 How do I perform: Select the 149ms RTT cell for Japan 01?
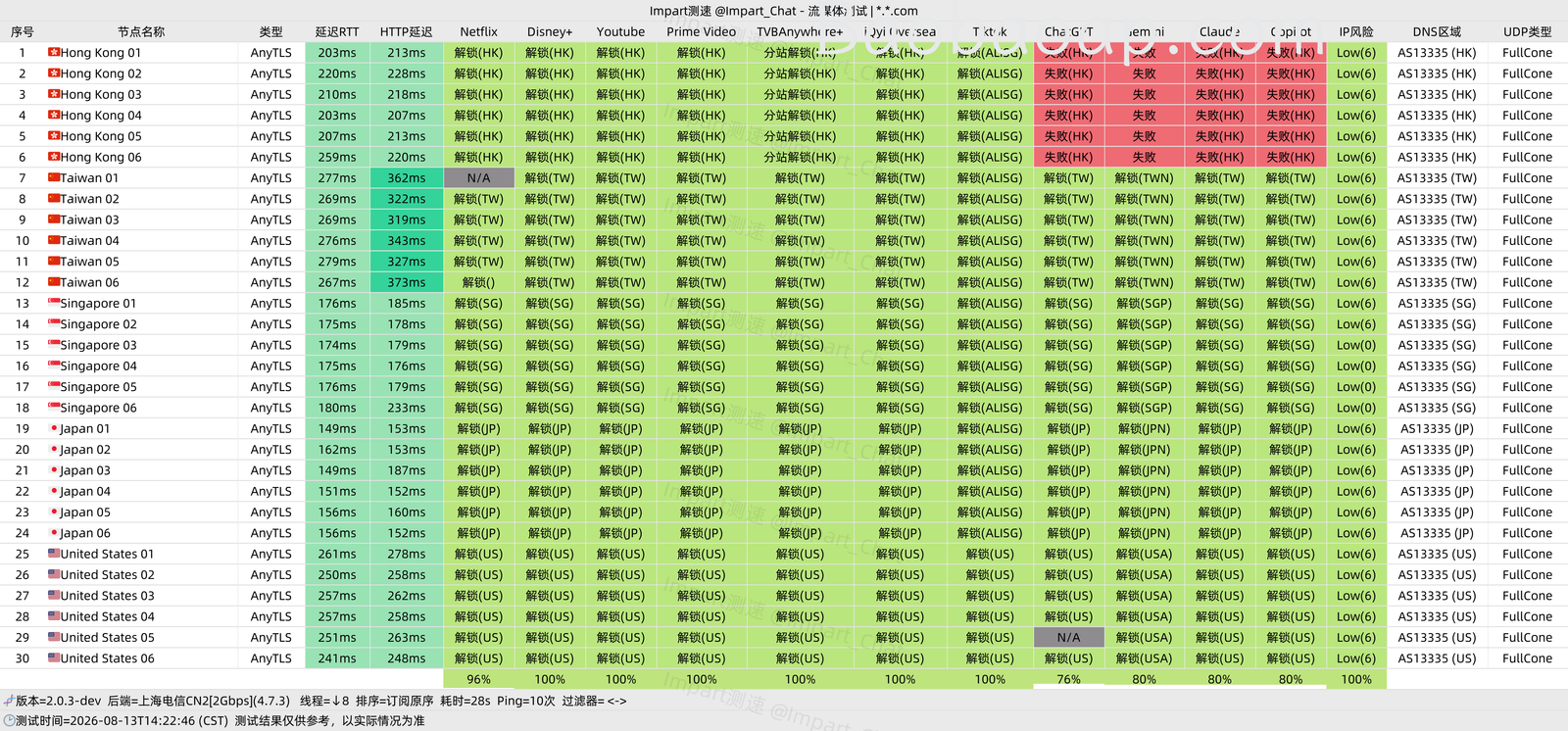pos(337,428)
